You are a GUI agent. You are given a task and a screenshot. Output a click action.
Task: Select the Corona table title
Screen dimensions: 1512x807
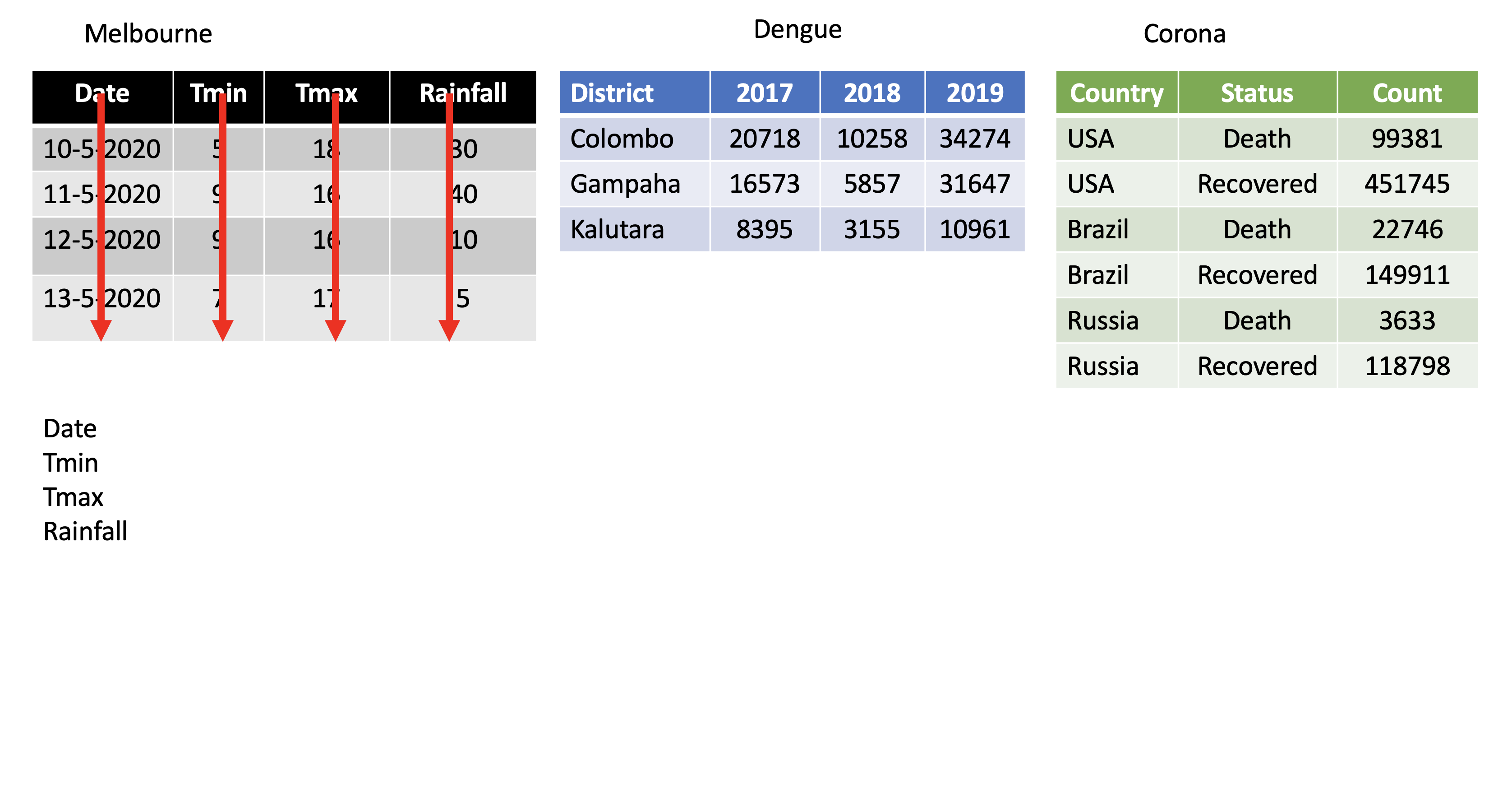pyautogui.click(x=1184, y=34)
